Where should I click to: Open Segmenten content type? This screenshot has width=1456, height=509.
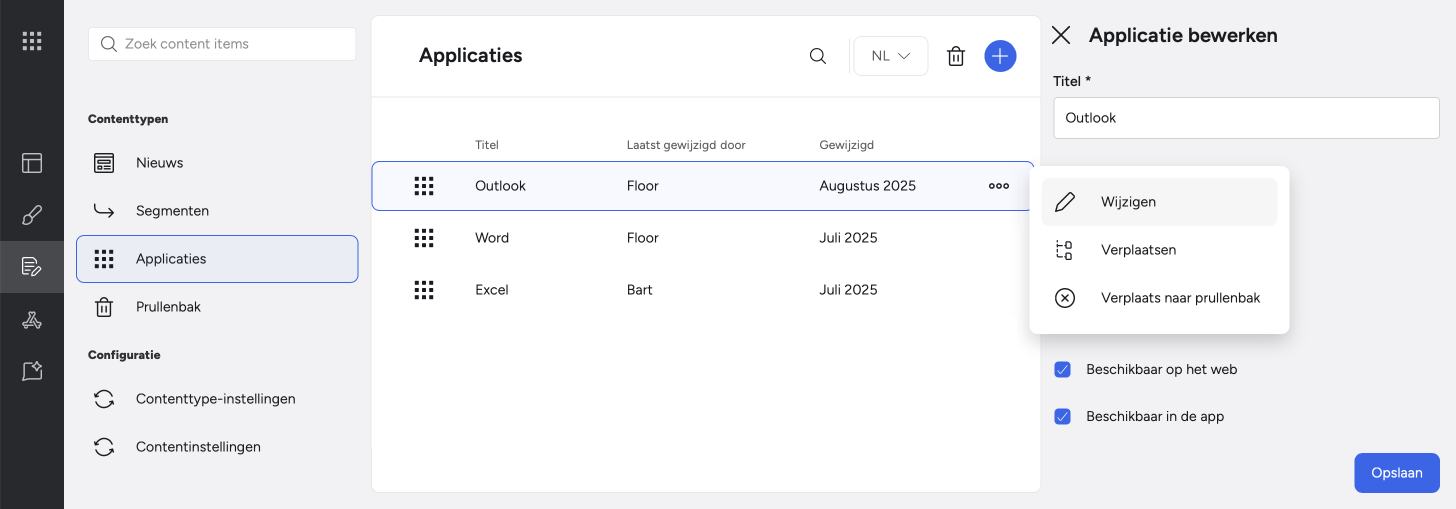pos(217,211)
